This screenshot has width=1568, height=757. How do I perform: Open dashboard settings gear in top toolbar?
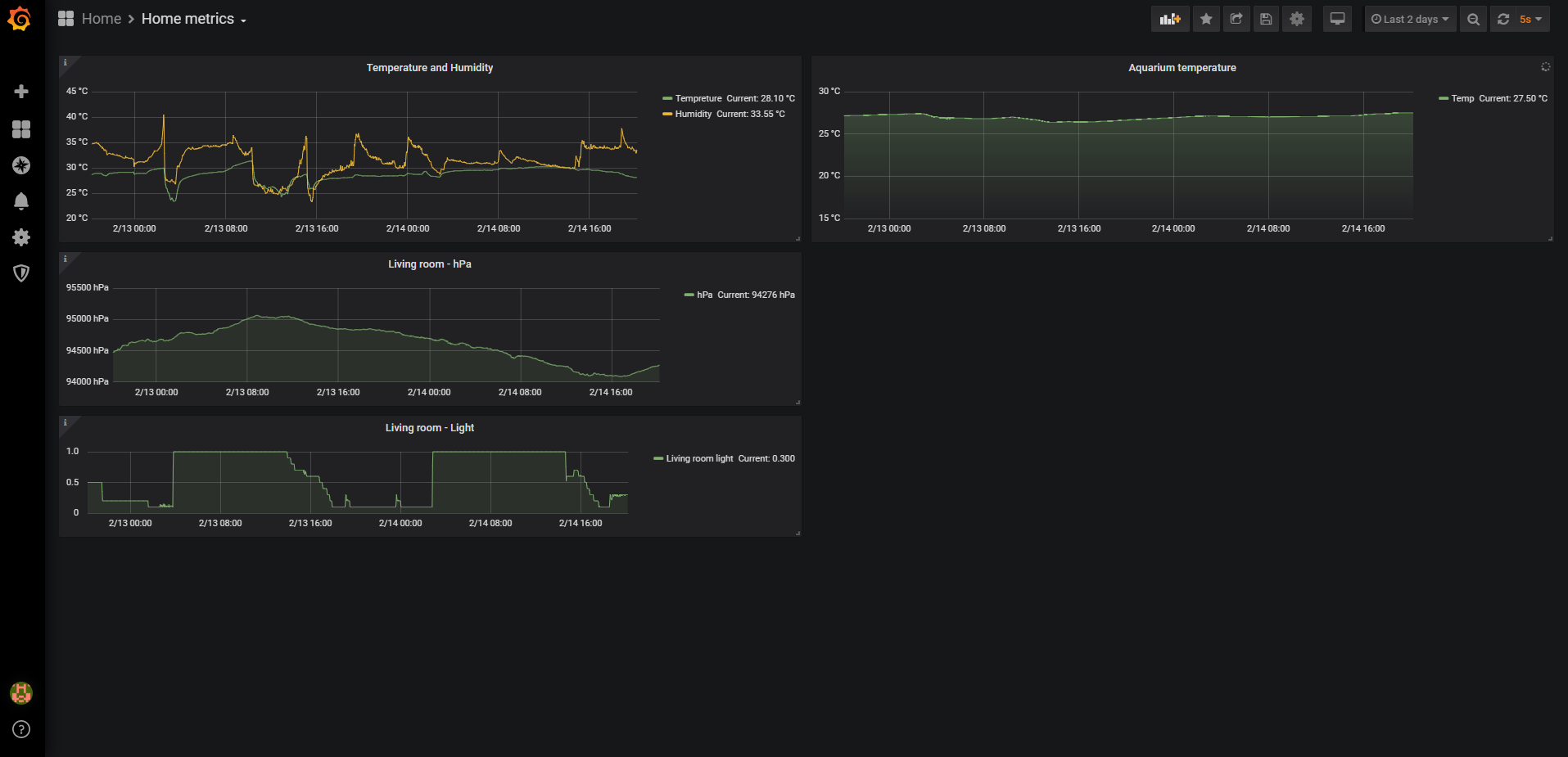point(1297,19)
